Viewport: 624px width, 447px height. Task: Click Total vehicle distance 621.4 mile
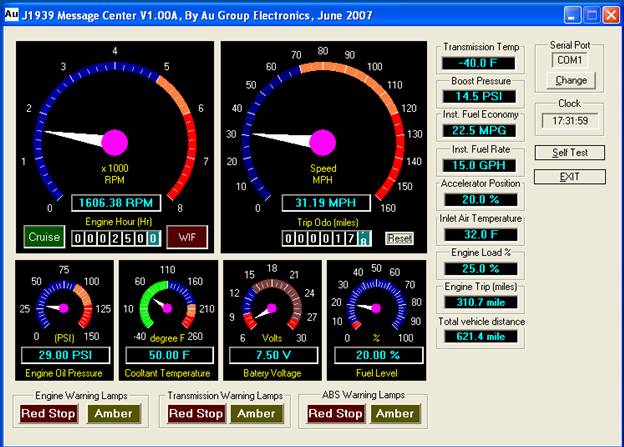pyautogui.click(x=481, y=337)
